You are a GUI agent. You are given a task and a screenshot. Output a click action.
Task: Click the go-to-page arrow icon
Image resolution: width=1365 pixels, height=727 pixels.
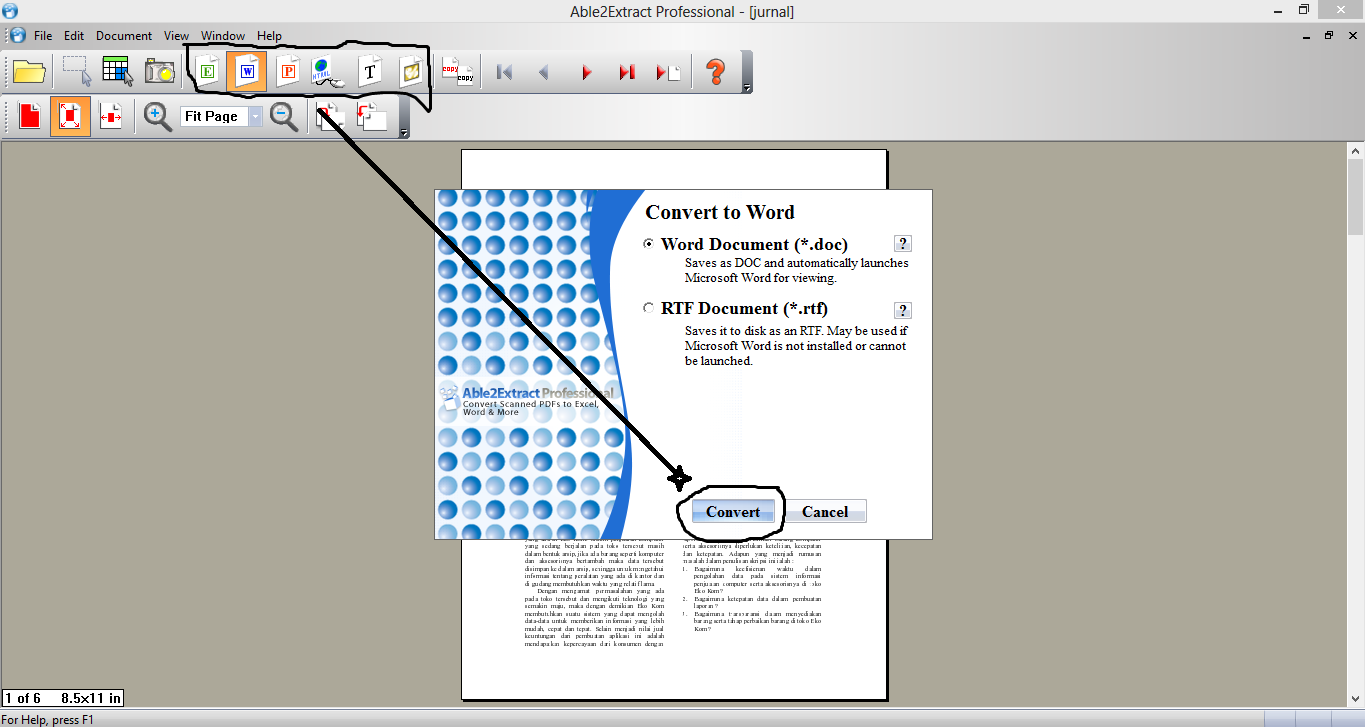click(x=668, y=72)
